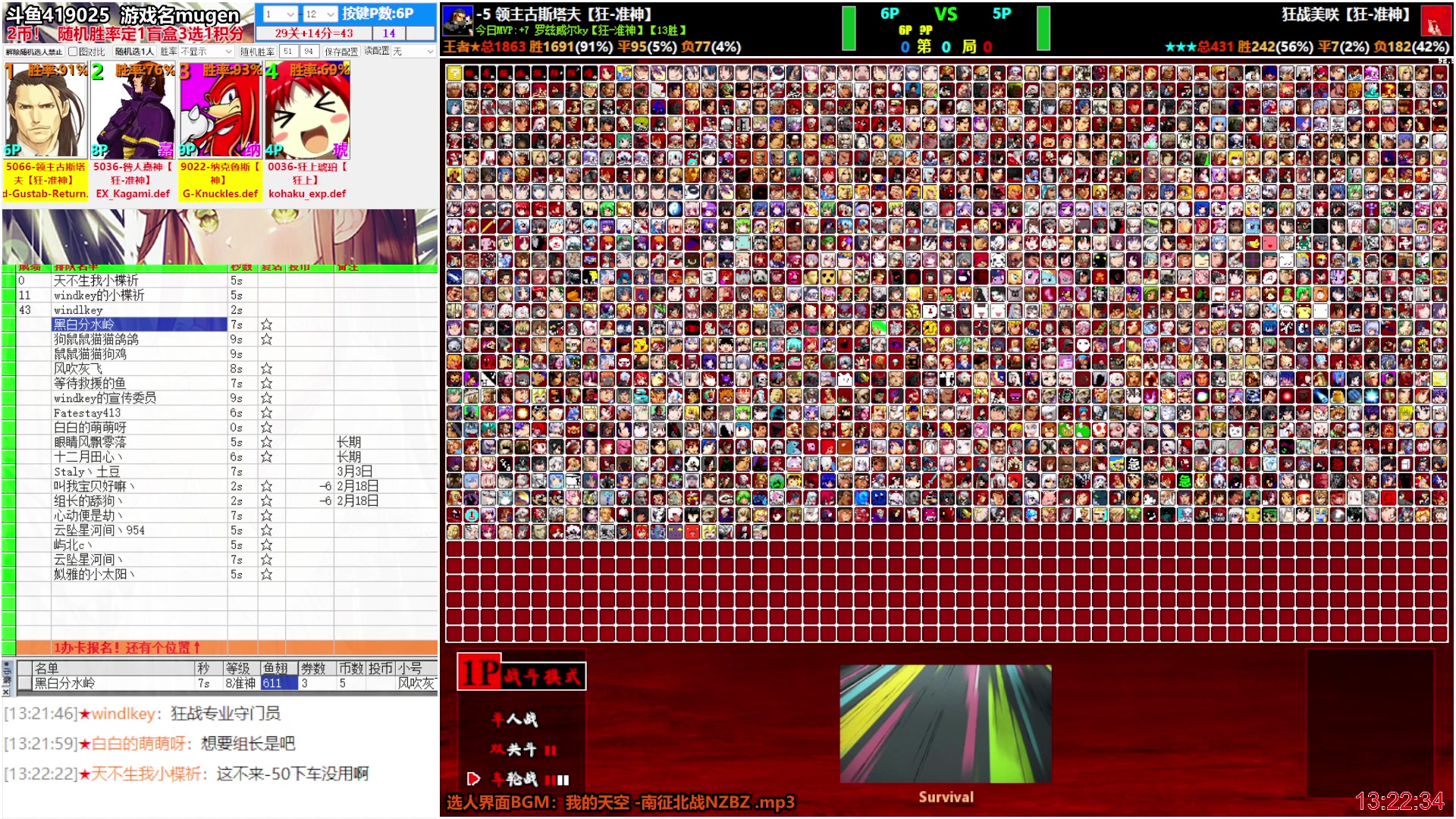This screenshot has height=819, width=1456.
Task: Click the star icon in 风吹灰飞 row
Action: [266, 369]
